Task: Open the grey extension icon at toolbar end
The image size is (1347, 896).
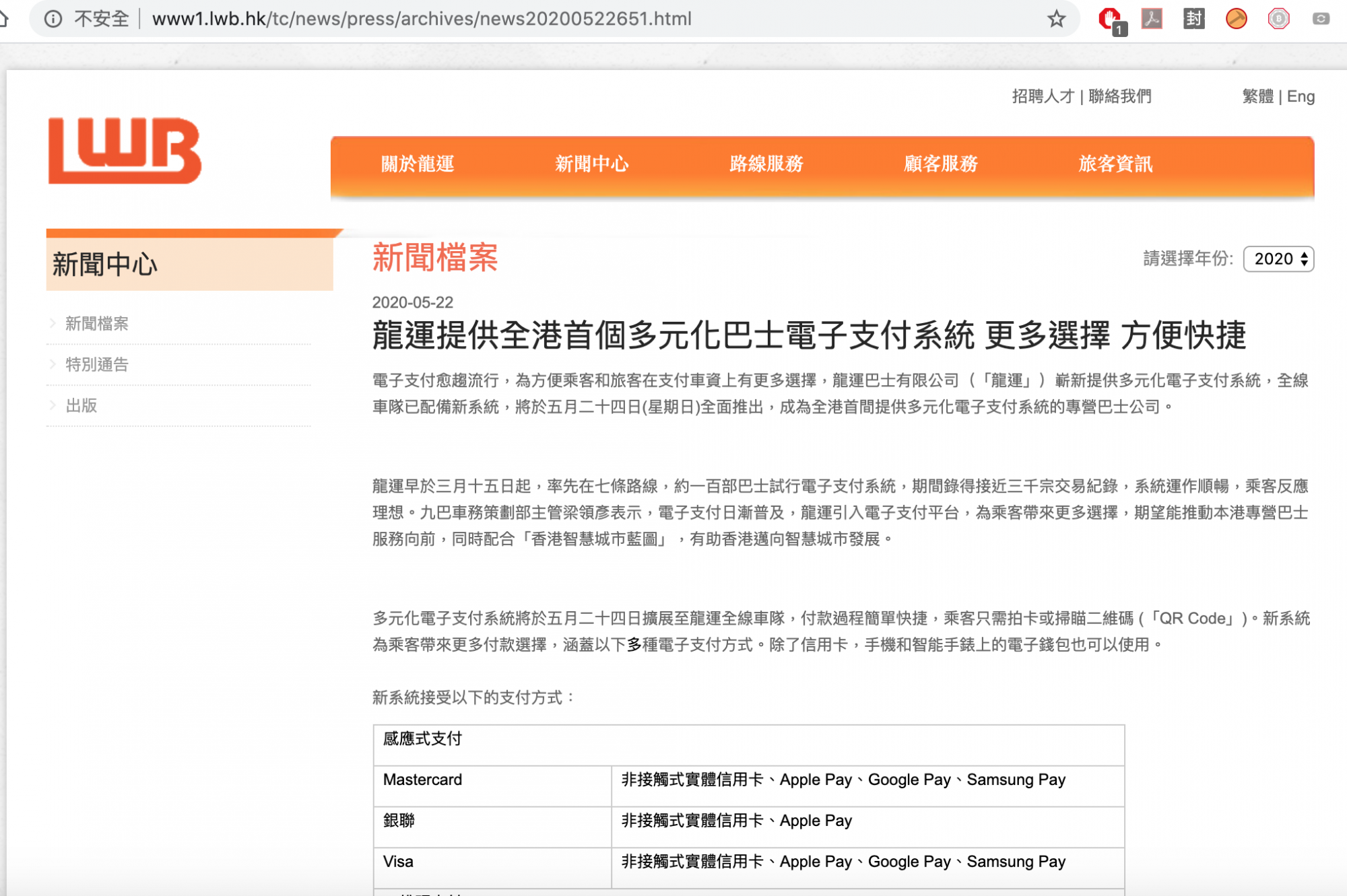Action: pos(1321,19)
